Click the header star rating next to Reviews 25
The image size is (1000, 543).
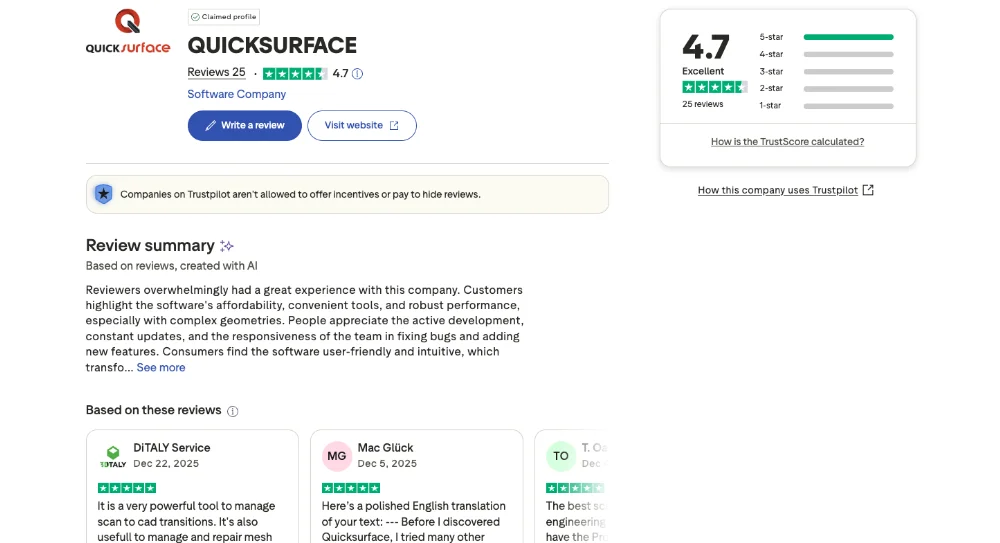pos(295,73)
